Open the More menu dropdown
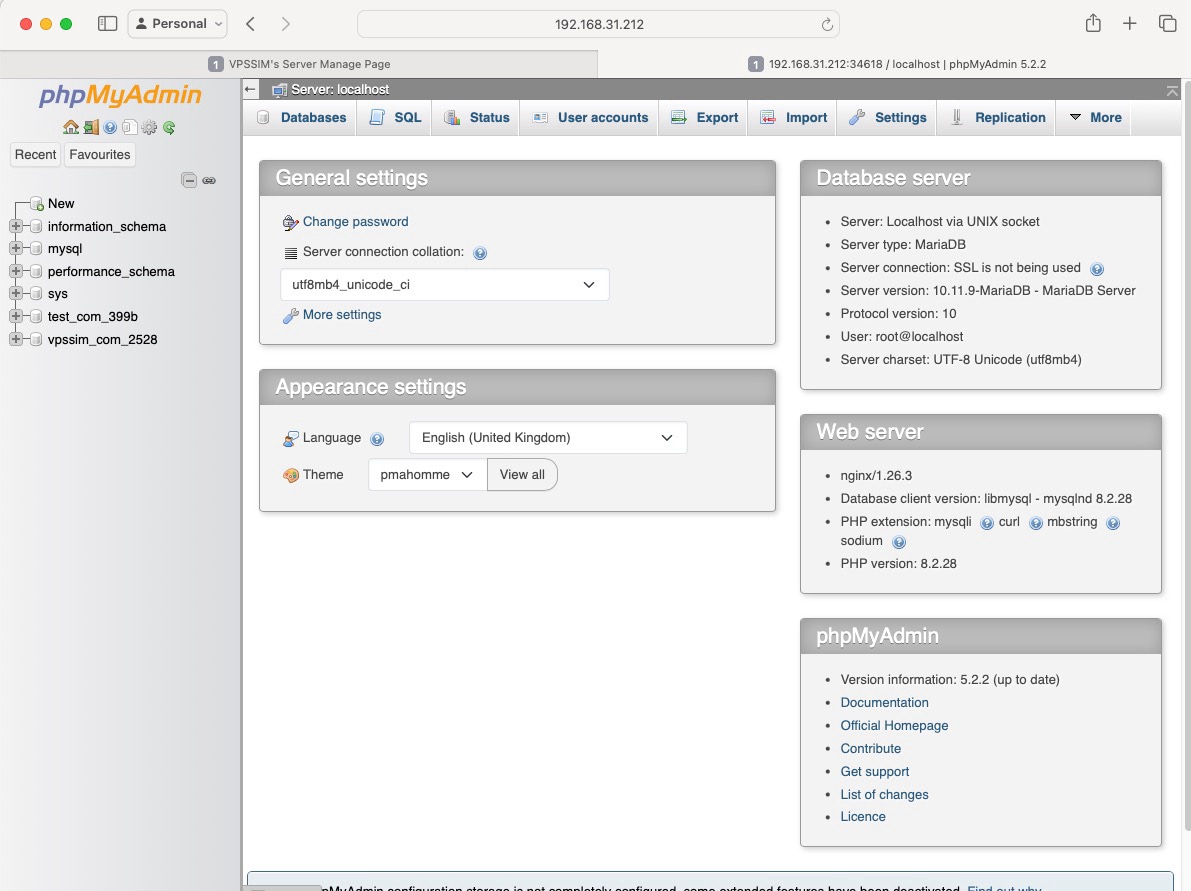The image size is (1191, 891). point(1095,118)
